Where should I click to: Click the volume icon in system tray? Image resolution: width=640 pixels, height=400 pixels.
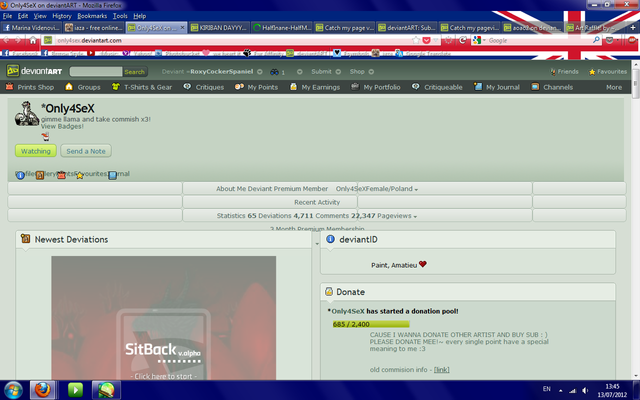585,391
